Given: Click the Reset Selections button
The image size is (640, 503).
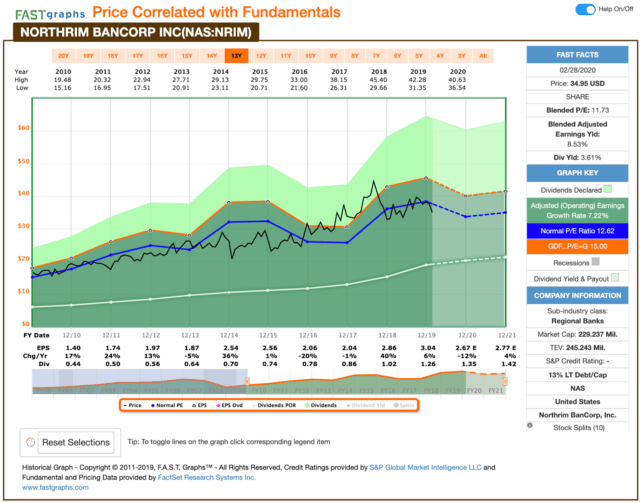Looking at the screenshot, I should (x=76, y=443).
